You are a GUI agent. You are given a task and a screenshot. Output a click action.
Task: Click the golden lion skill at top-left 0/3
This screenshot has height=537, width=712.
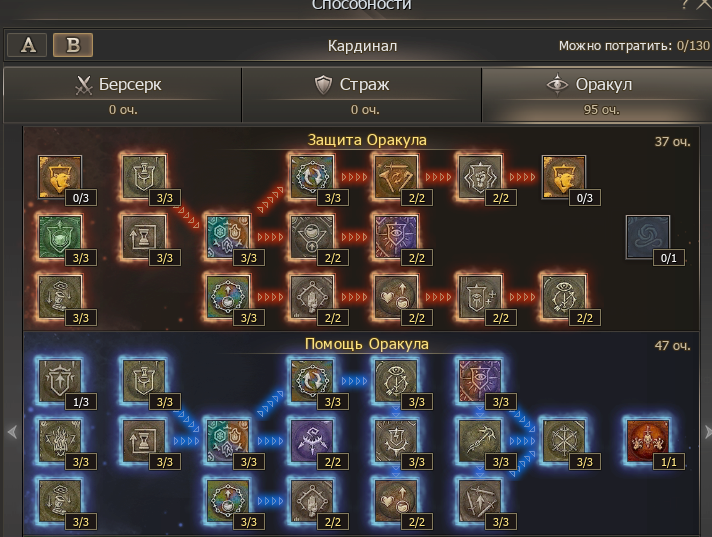(x=60, y=177)
